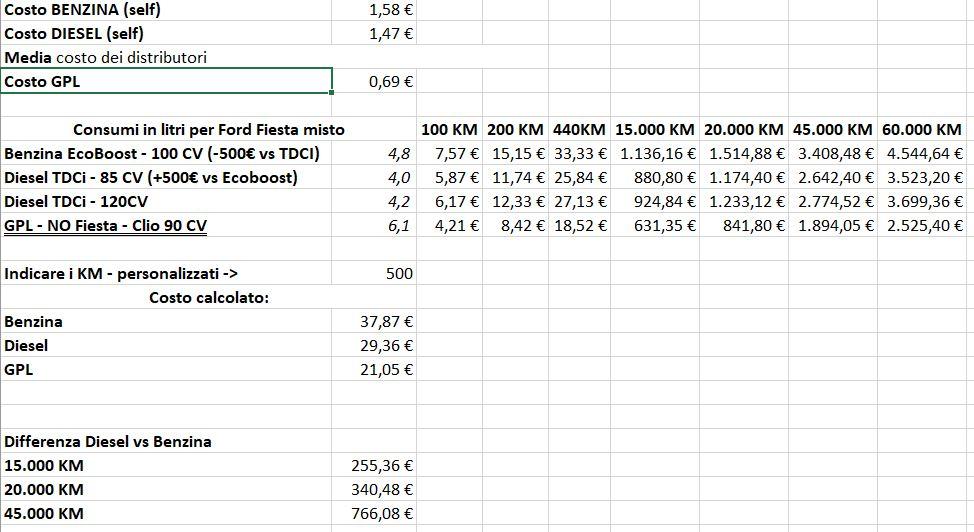Viewport: 974px width, 532px height.
Task: Select the 'Diesel TDCi - 120CV' row label
Action: [x=166, y=201]
